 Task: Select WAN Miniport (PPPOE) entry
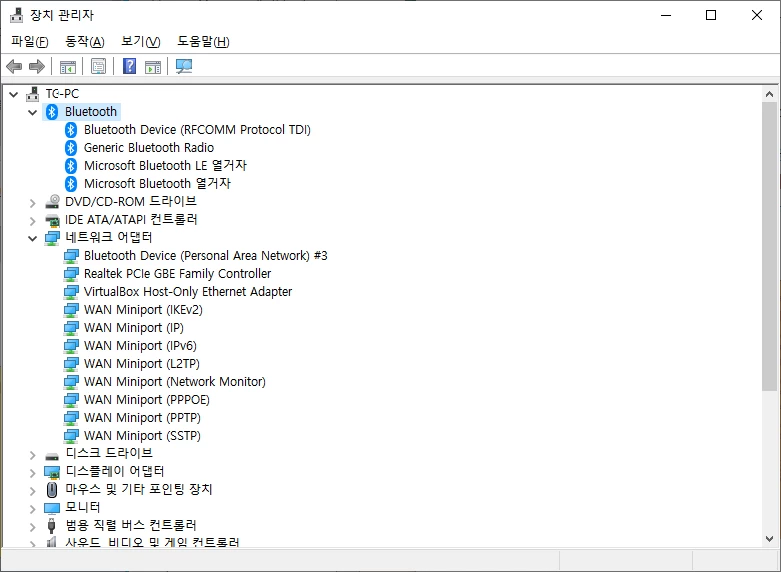[146, 399]
